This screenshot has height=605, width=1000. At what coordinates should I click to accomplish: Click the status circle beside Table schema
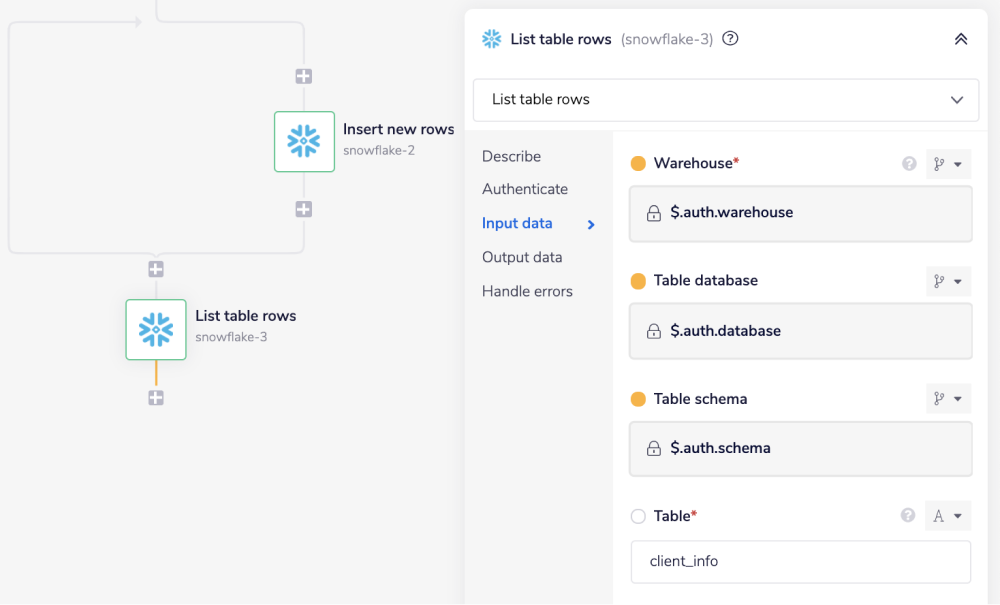point(640,398)
